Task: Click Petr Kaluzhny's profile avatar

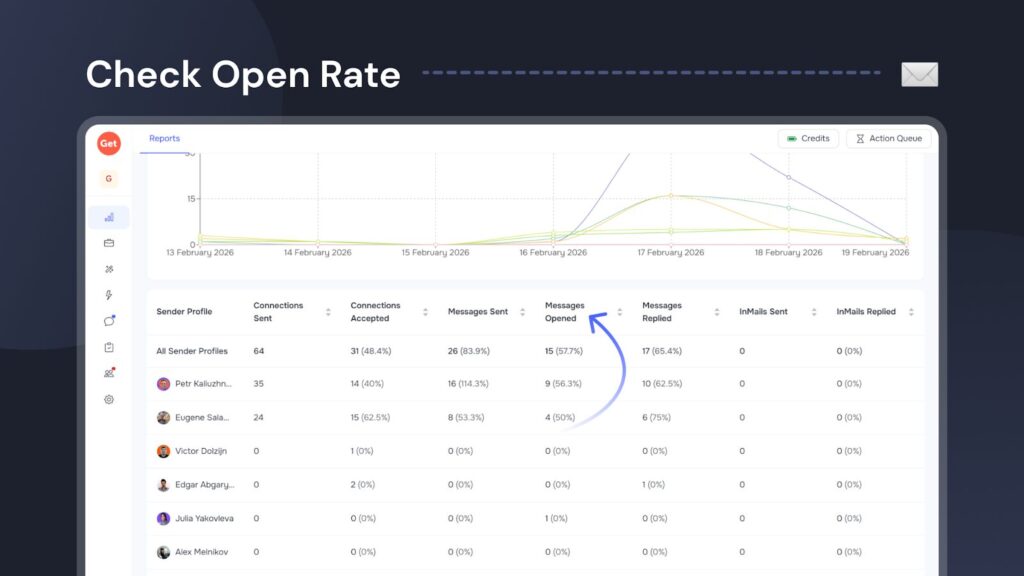Action: click(163, 384)
